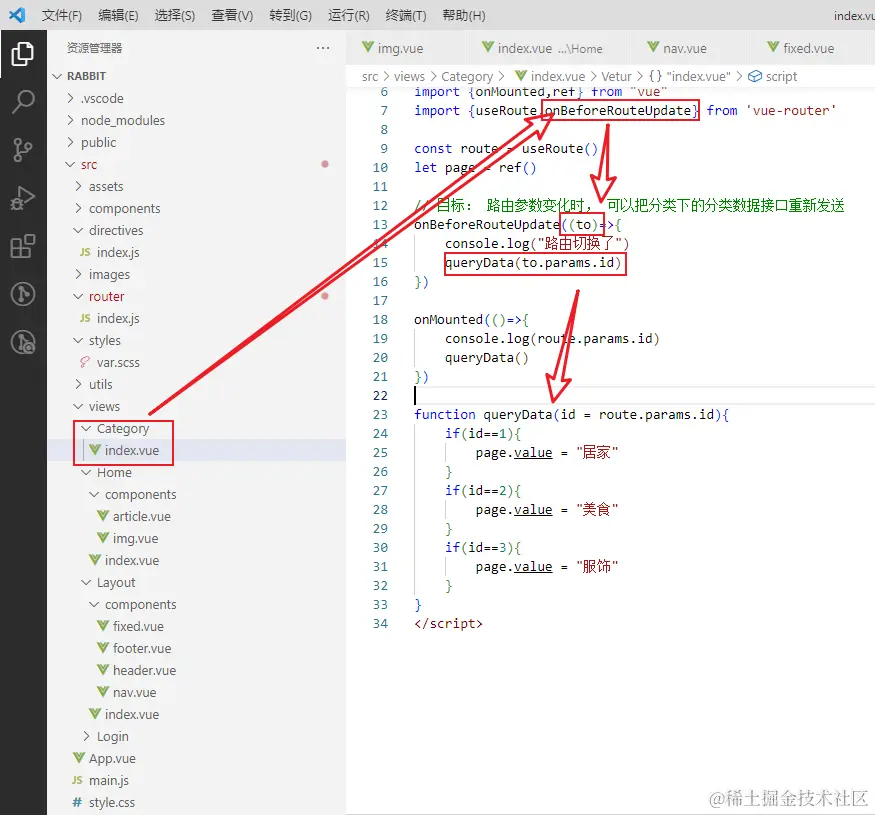Screen dimensions: 875x815
Task: Click the Category breadcrumb segment
Action: 467,76
